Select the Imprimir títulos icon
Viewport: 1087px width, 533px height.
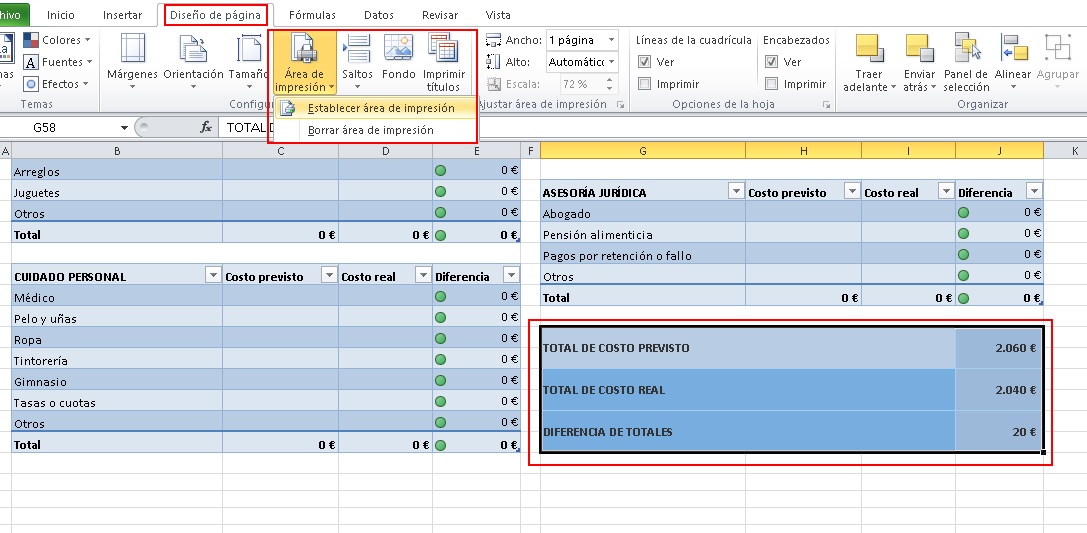point(443,52)
